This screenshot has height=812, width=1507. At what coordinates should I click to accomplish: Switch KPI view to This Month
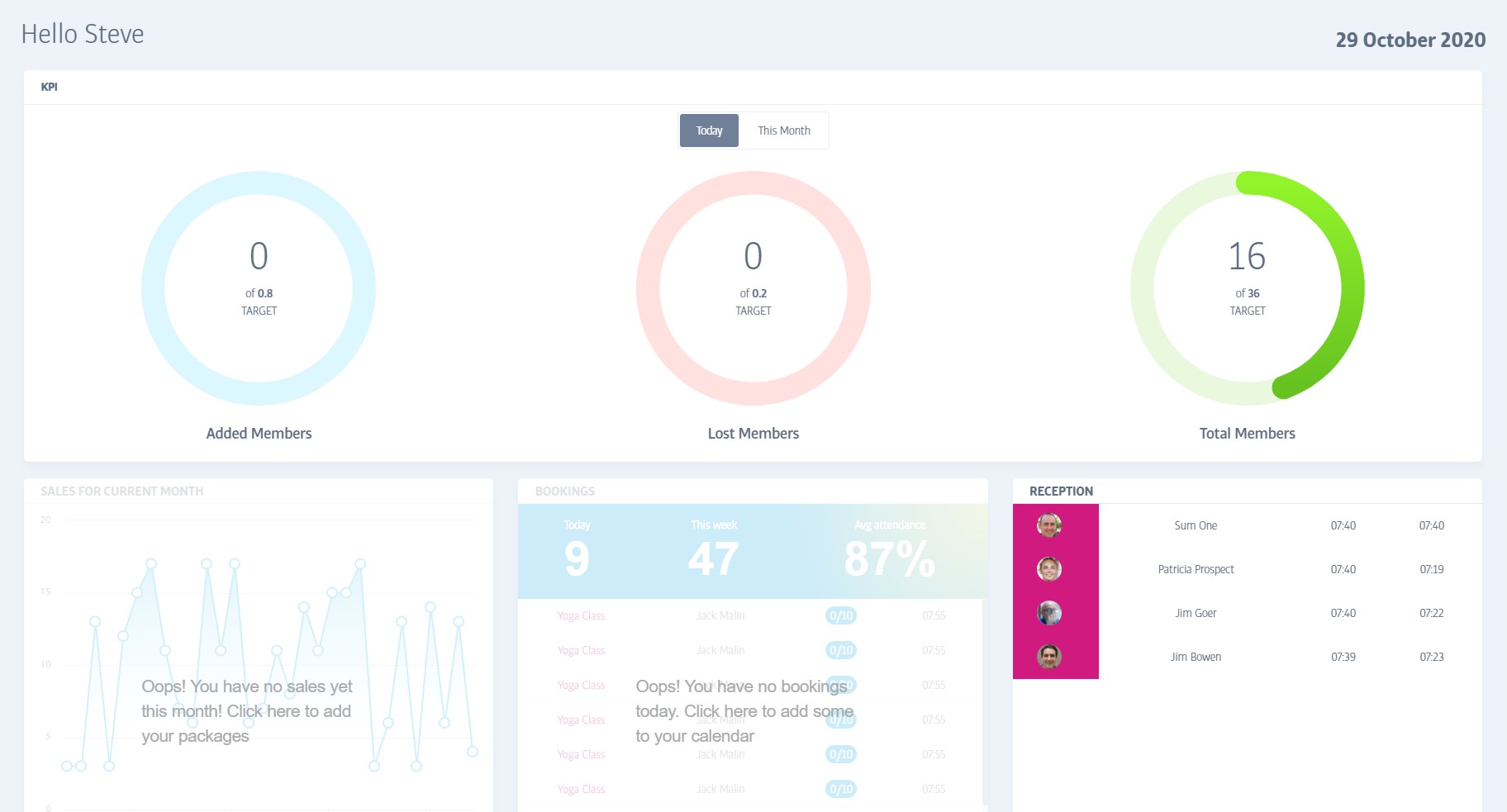pyautogui.click(x=784, y=131)
